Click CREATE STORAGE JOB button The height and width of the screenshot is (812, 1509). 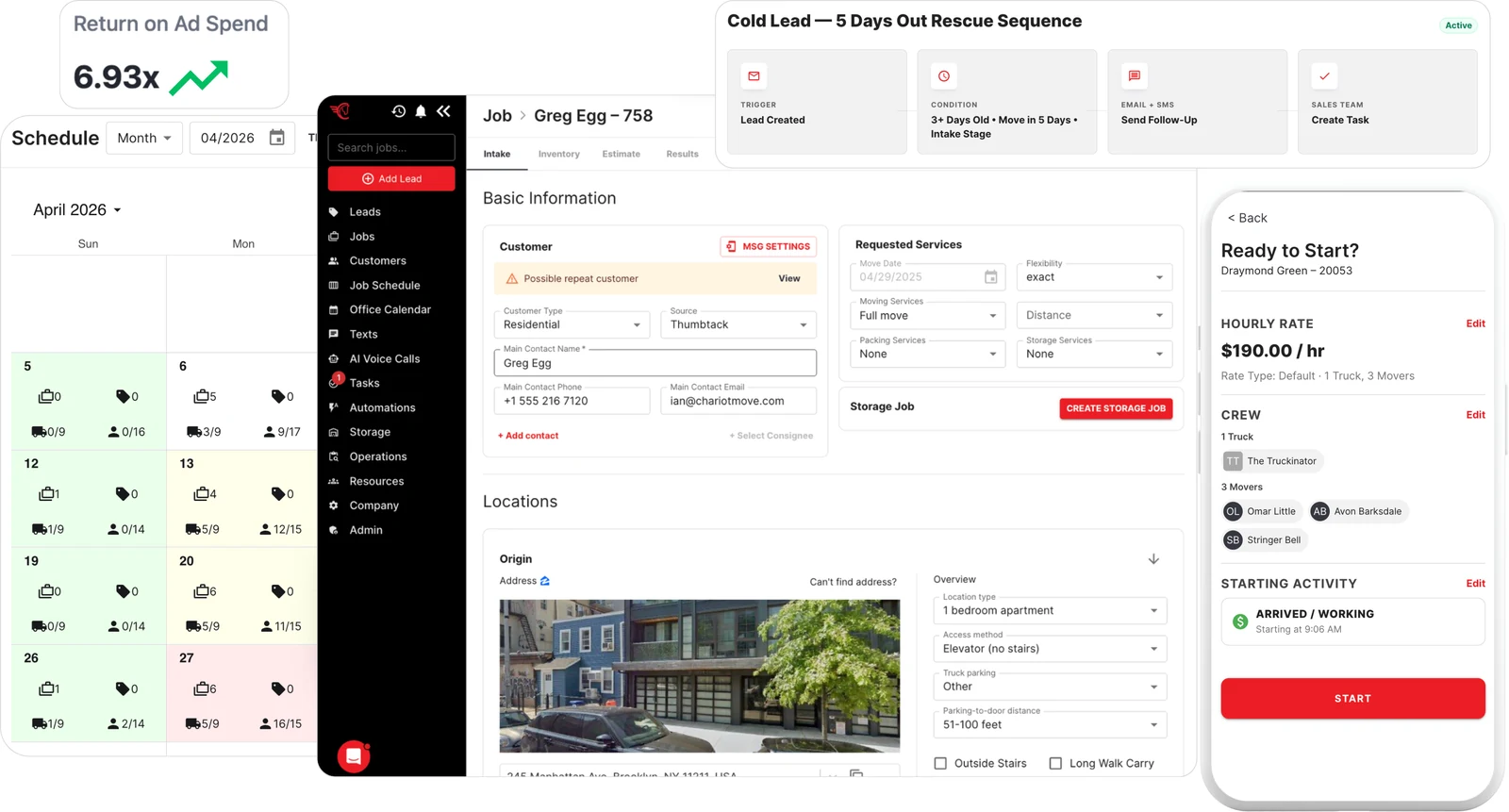(x=1116, y=408)
